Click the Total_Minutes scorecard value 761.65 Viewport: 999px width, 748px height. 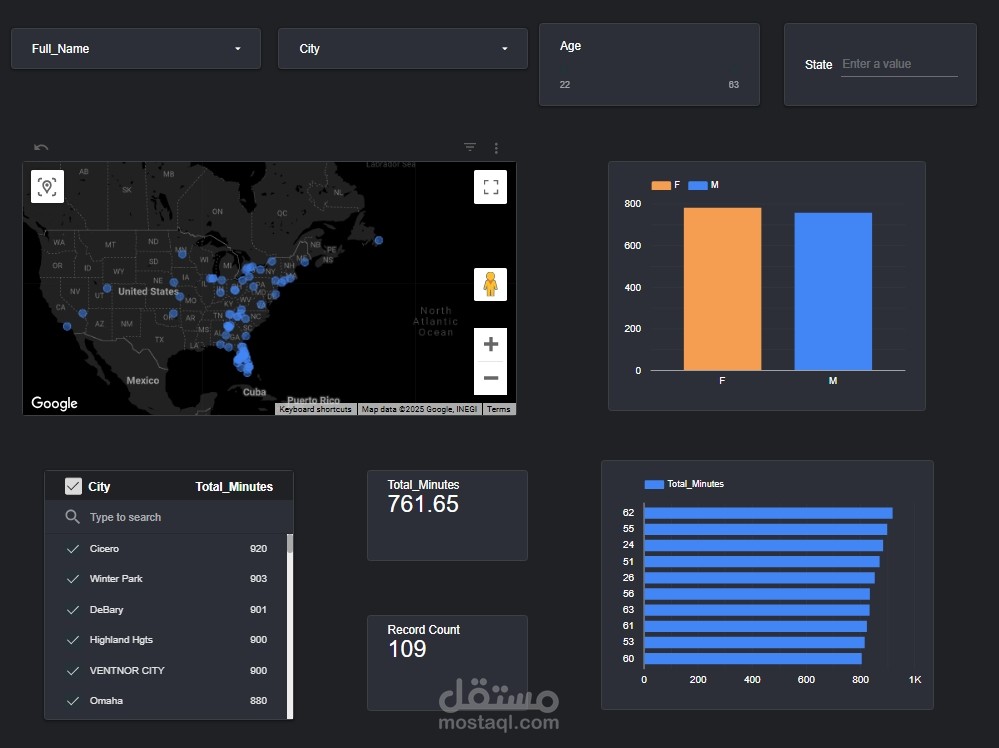(x=423, y=504)
